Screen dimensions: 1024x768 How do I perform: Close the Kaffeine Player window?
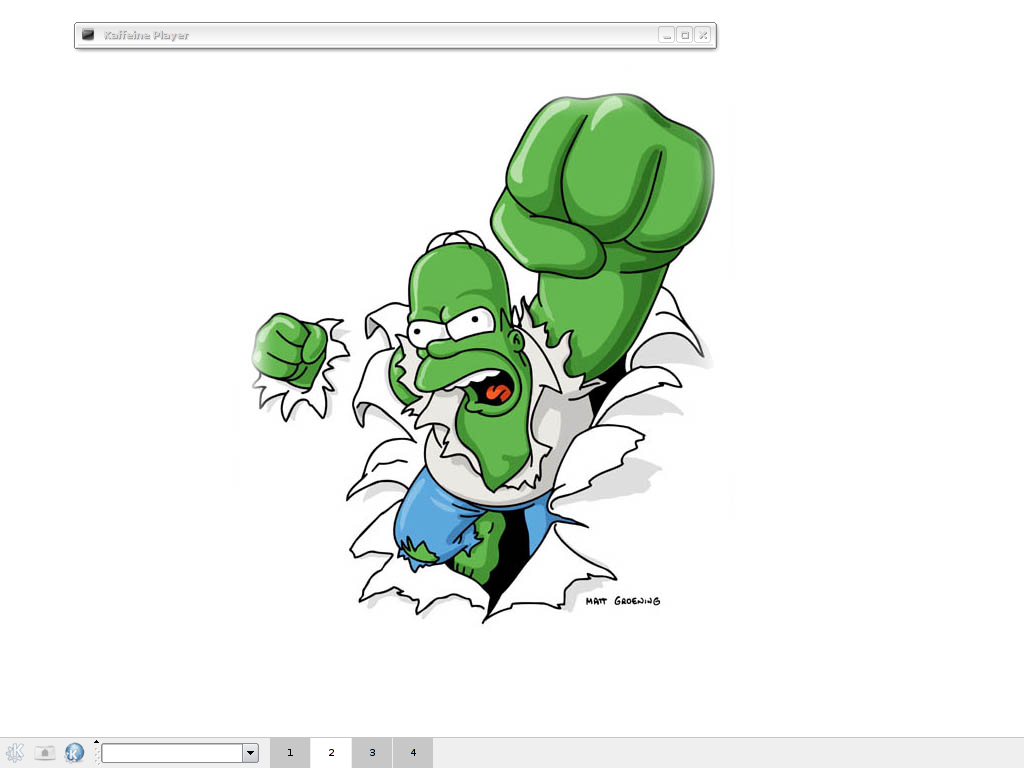703,35
